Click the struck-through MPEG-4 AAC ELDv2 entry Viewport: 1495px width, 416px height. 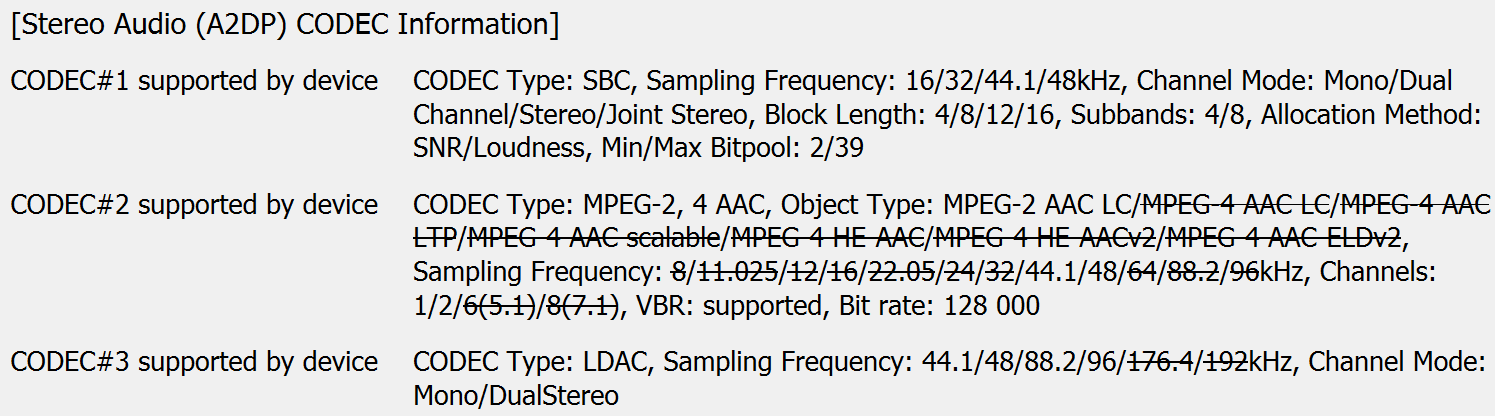tap(1281, 239)
